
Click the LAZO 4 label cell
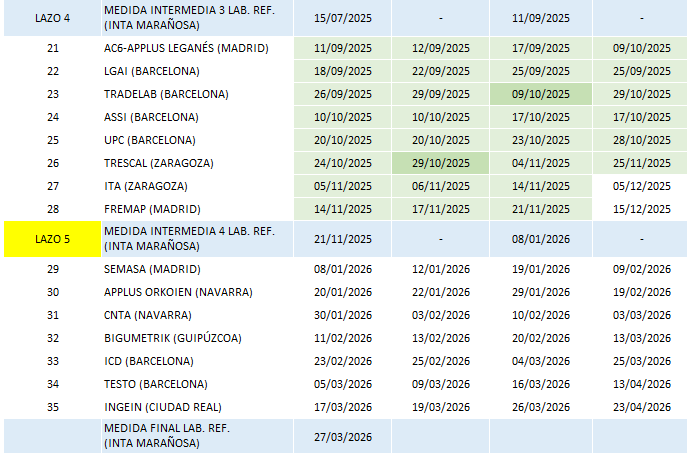click(52, 18)
